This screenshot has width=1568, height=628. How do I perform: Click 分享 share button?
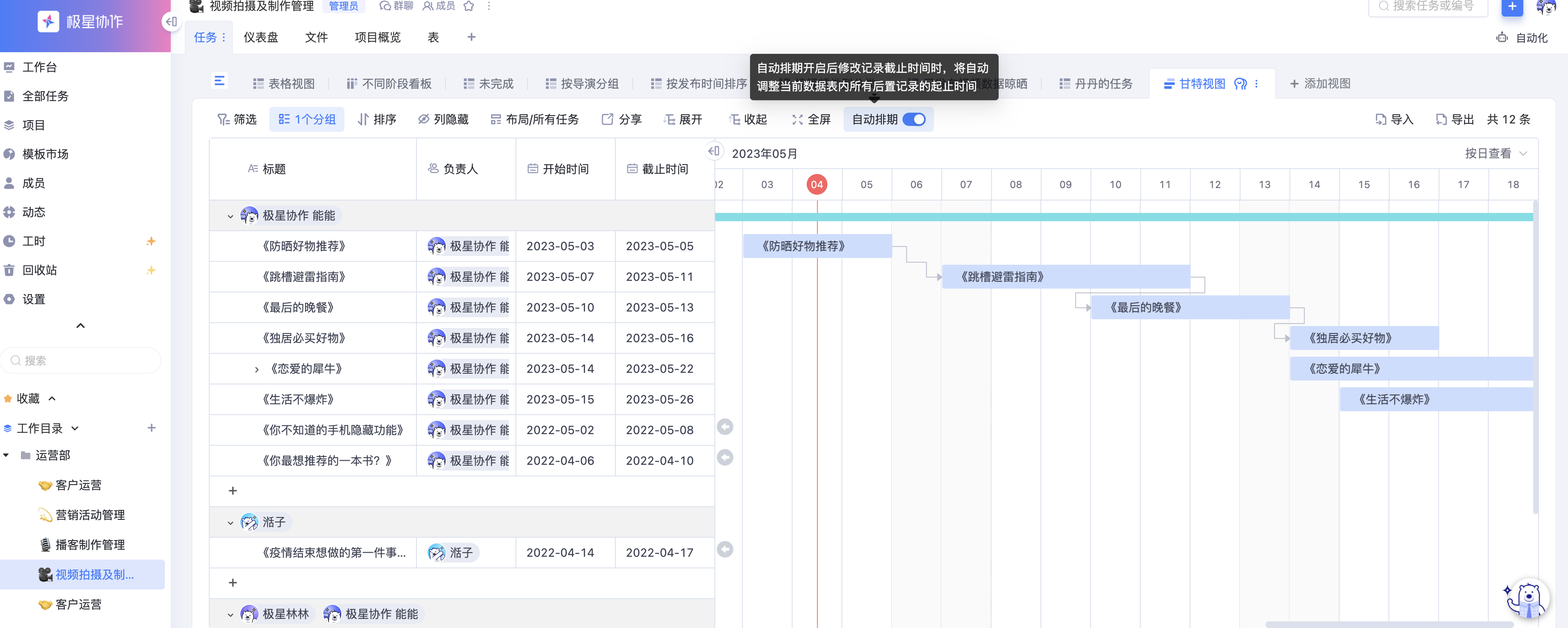pyautogui.click(x=622, y=119)
